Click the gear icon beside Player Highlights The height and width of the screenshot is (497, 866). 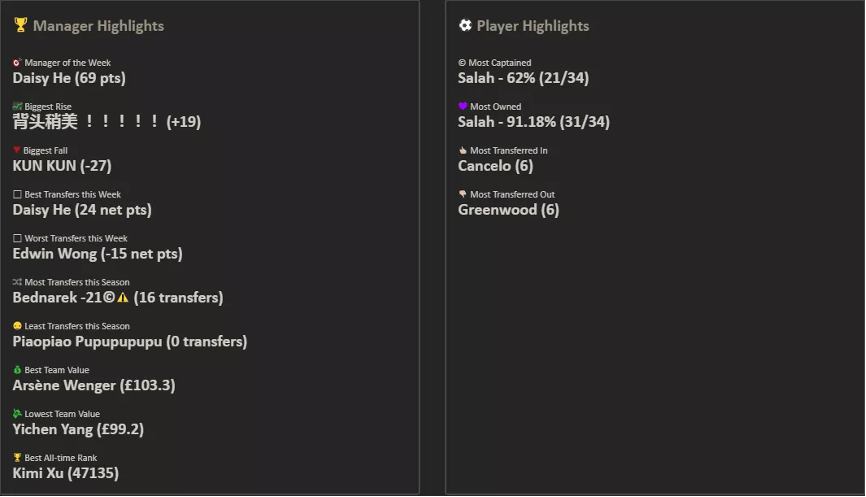[465, 25]
